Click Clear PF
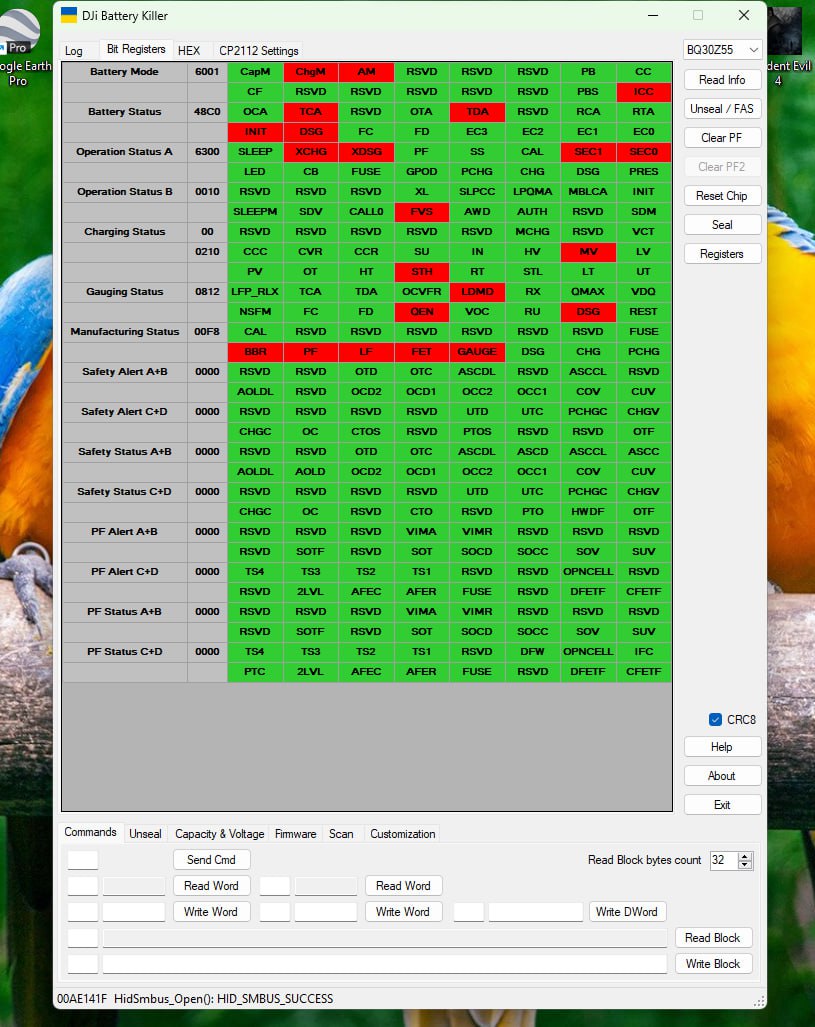This screenshot has height=1027, width=815. pyautogui.click(x=722, y=138)
